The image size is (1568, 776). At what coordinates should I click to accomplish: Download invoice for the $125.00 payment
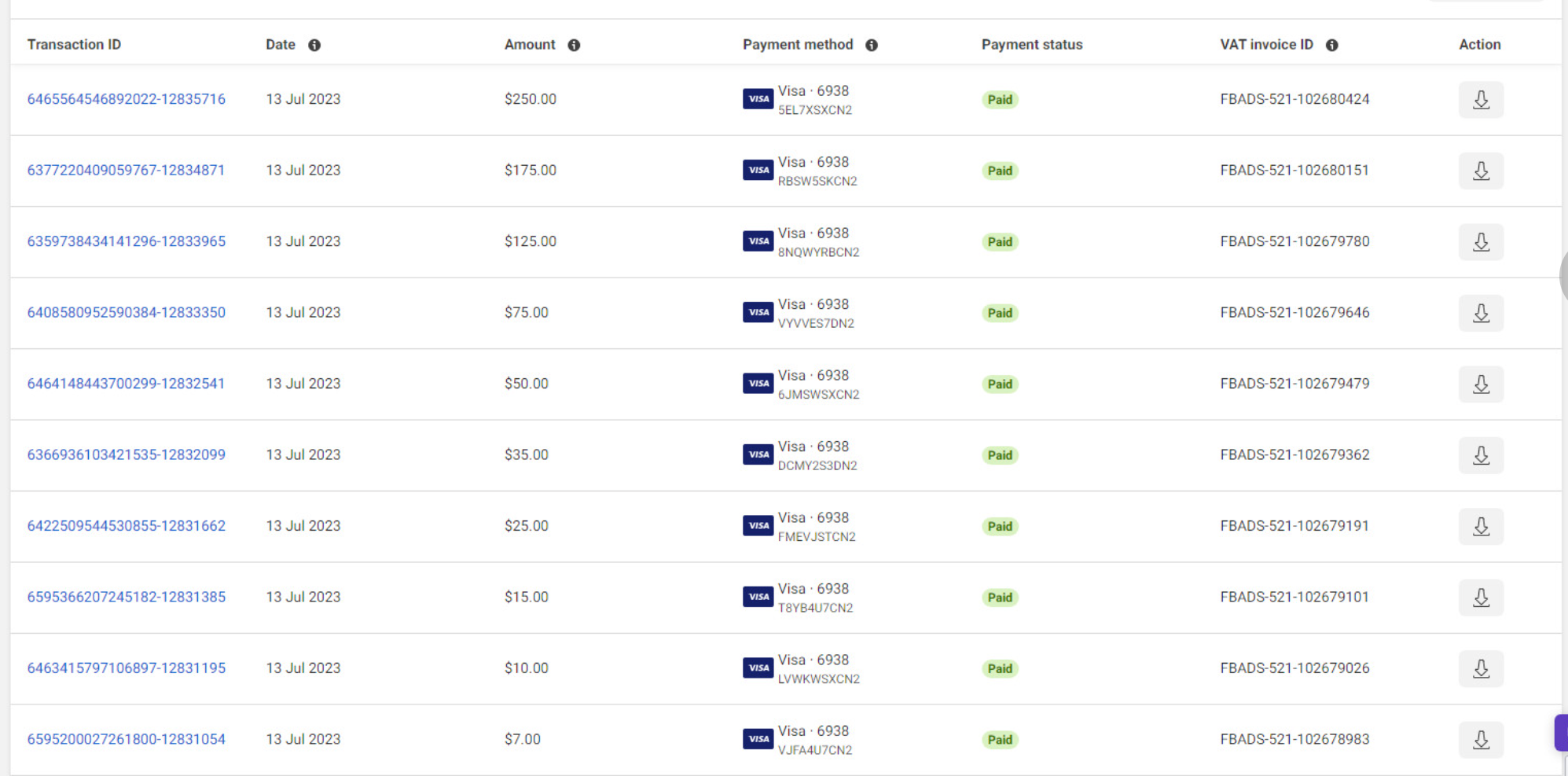[1481, 242]
